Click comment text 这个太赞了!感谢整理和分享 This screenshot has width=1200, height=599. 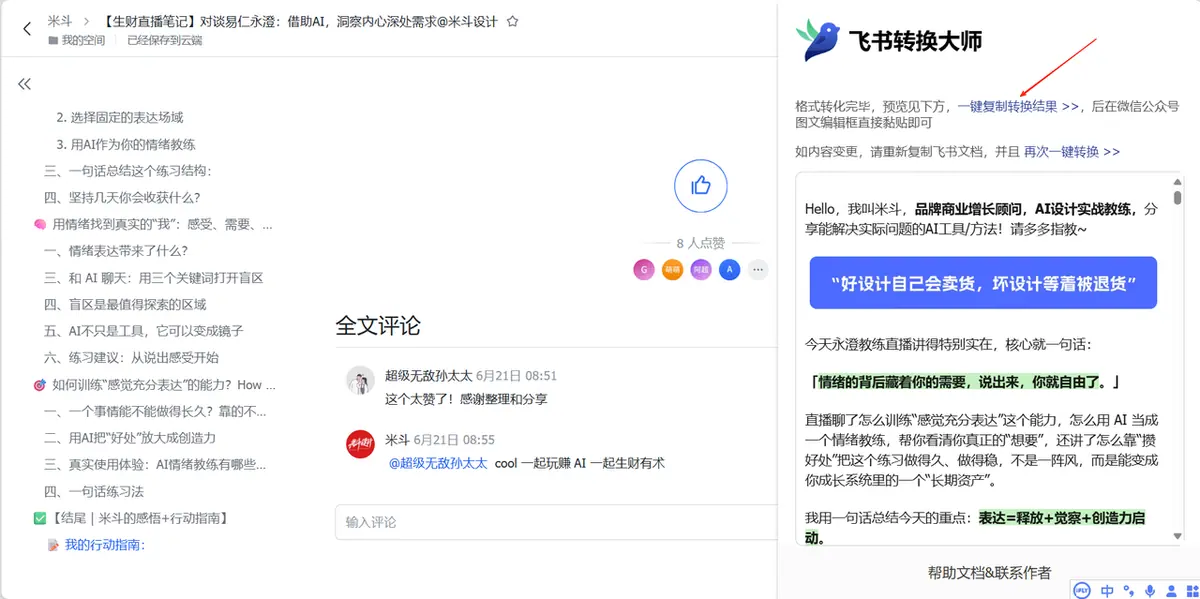click(467, 399)
